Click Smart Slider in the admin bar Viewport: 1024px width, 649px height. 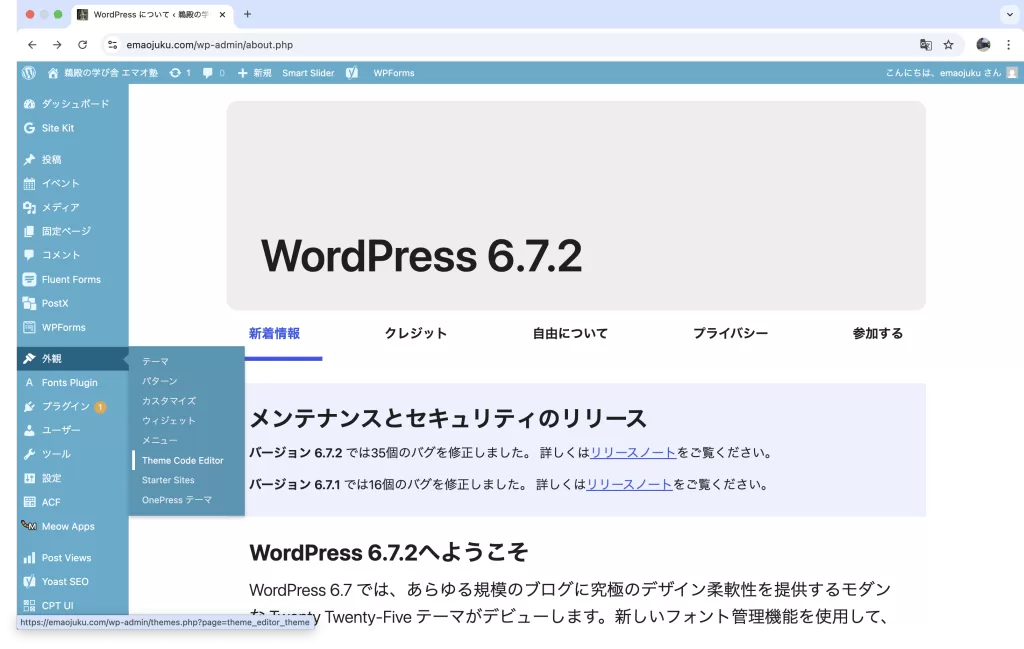point(308,73)
